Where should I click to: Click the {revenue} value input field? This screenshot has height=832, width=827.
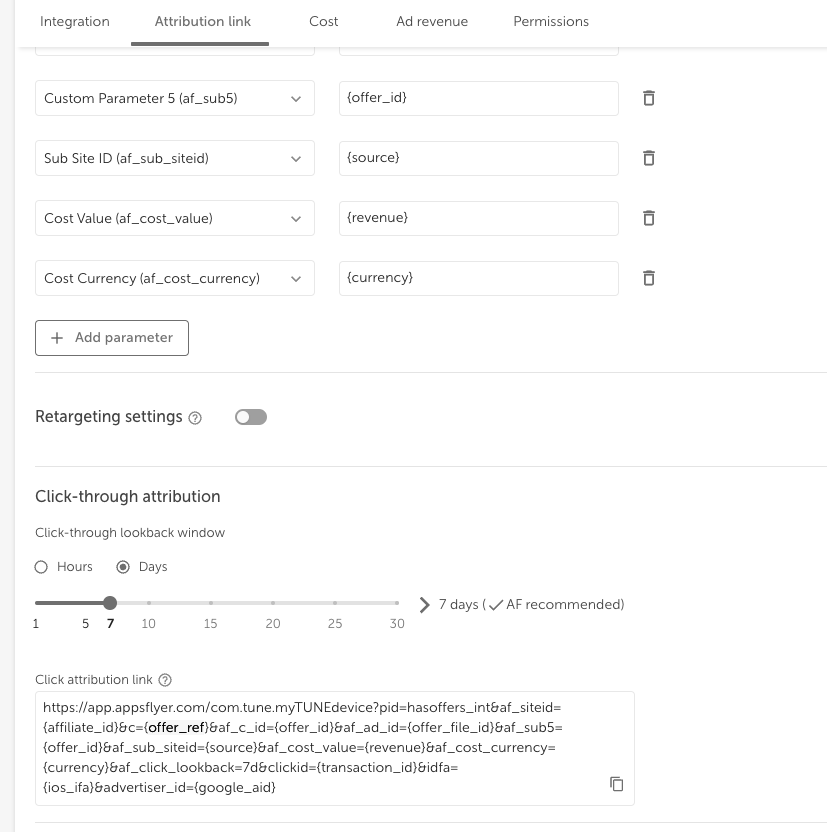(478, 218)
